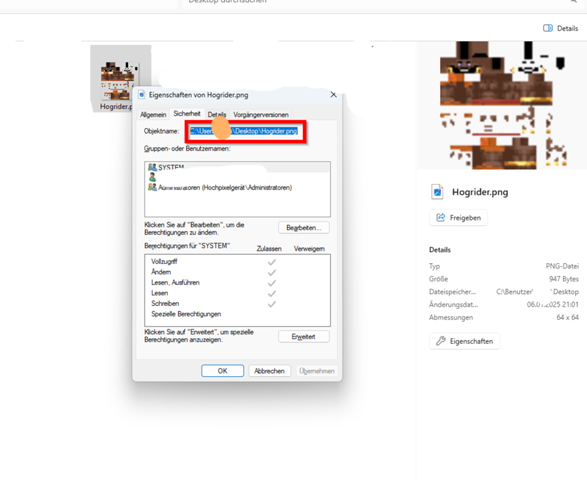Click the Hogrider.png file type icon
The height and width of the screenshot is (480, 587).
(437, 192)
